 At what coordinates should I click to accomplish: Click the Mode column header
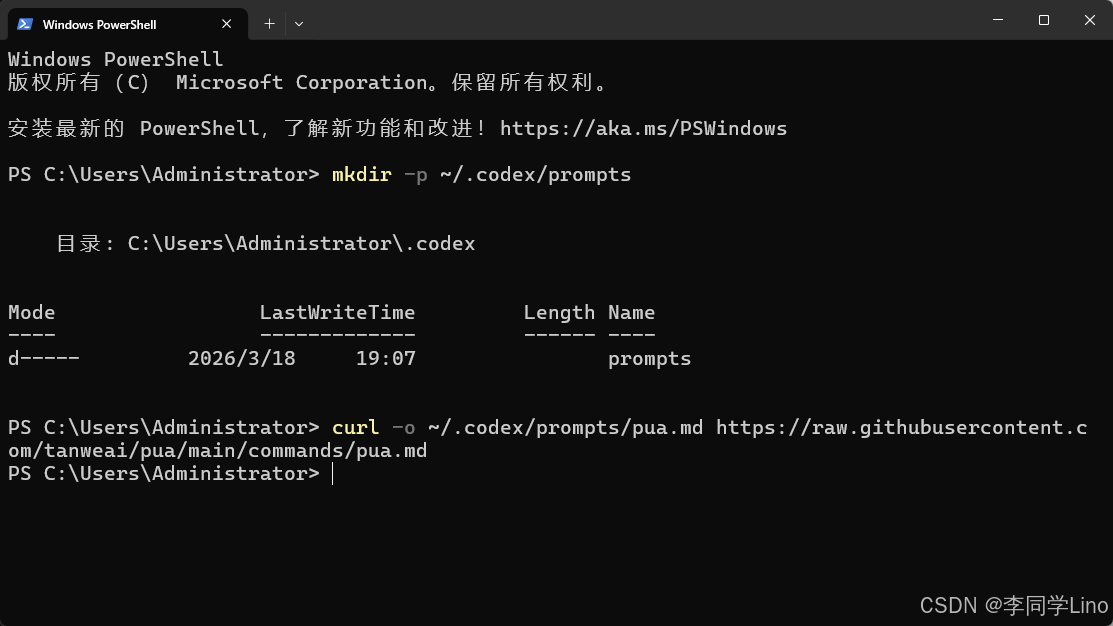coord(31,312)
